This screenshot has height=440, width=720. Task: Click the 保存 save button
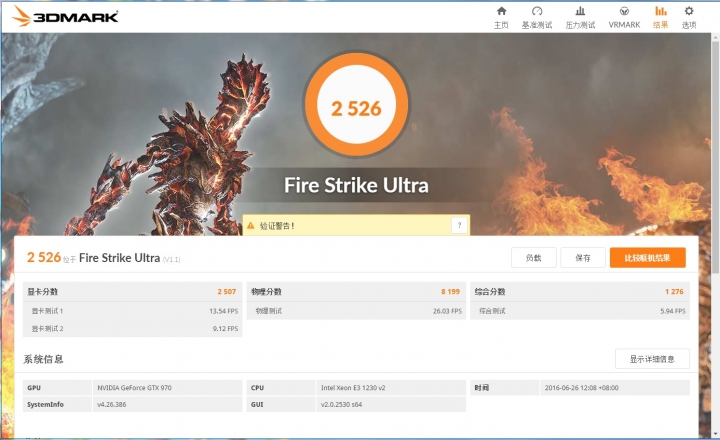583,258
